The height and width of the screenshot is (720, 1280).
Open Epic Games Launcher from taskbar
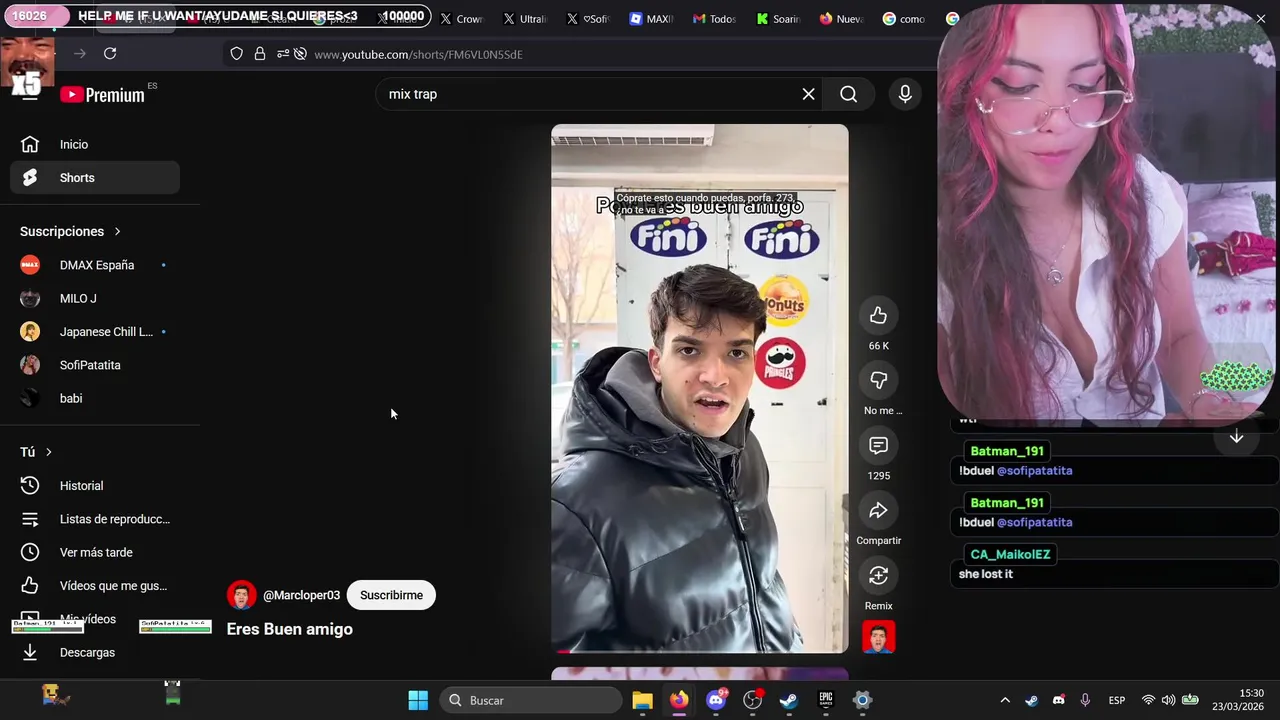[x=826, y=700]
